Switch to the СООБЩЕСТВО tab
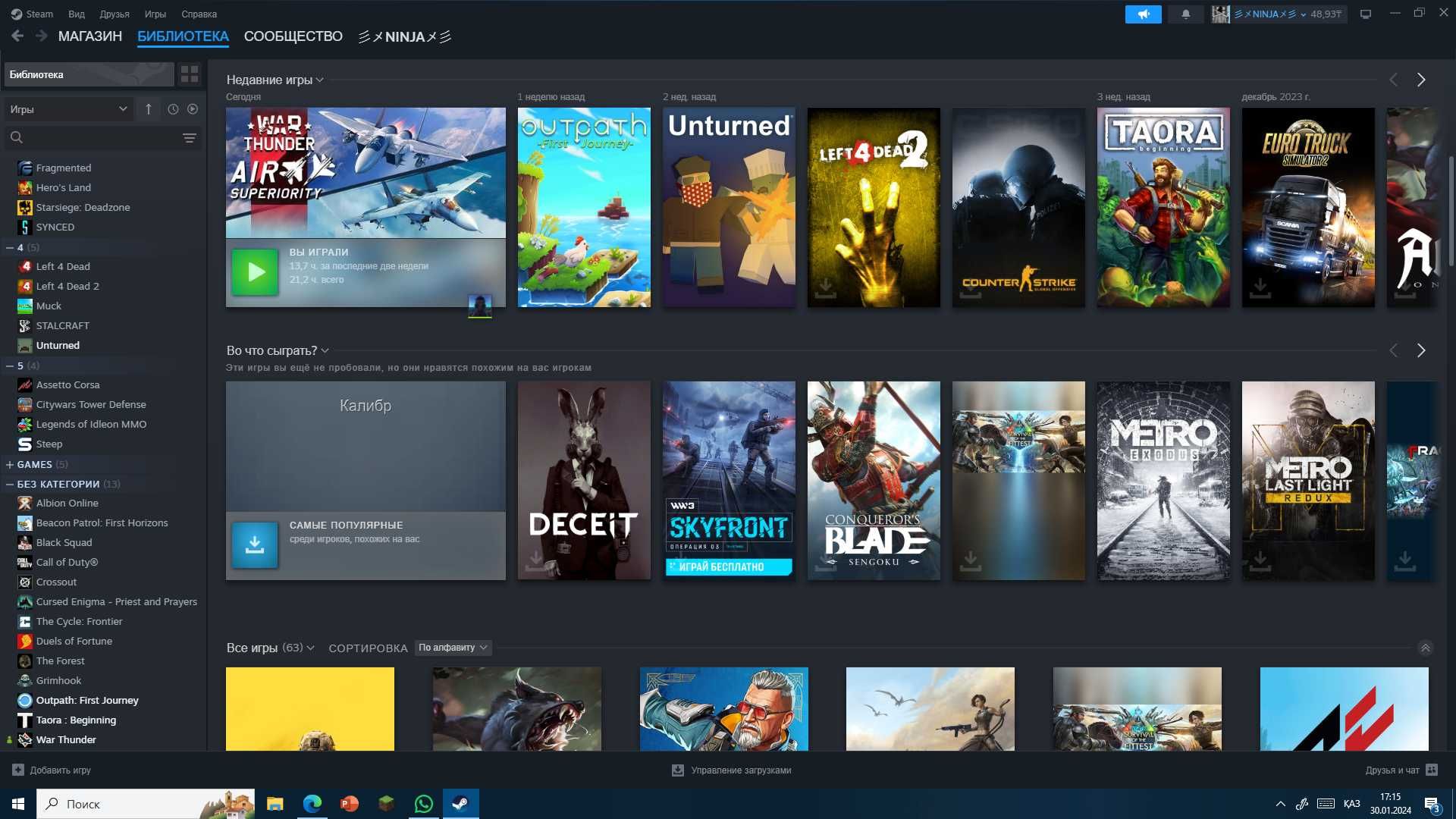 click(x=293, y=36)
